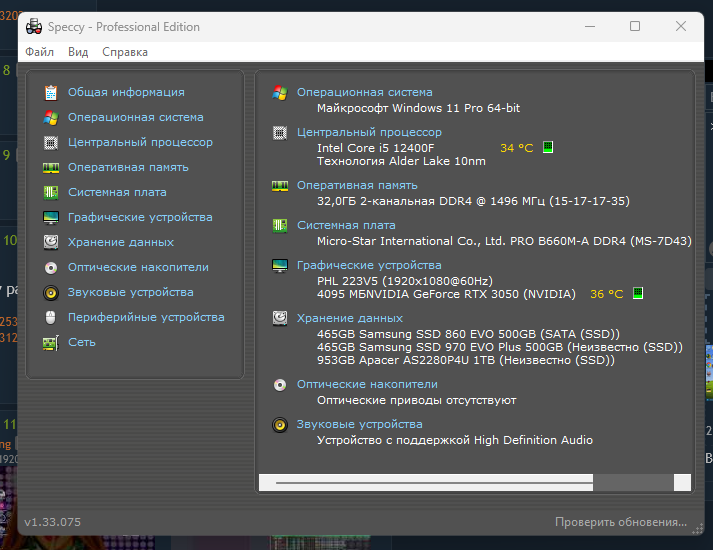Screen dimensions: 713x550
Task: Click the horizontal scrollbar thumb in summary panel
Action: pyautogui.click(x=434, y=482)
